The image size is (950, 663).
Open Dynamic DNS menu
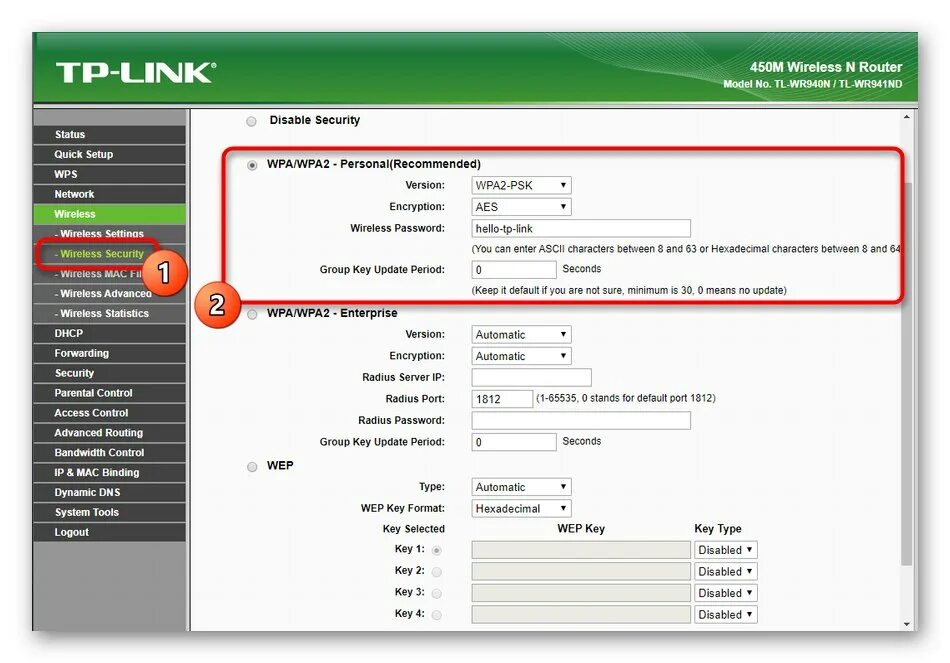[x=110, y=493]
